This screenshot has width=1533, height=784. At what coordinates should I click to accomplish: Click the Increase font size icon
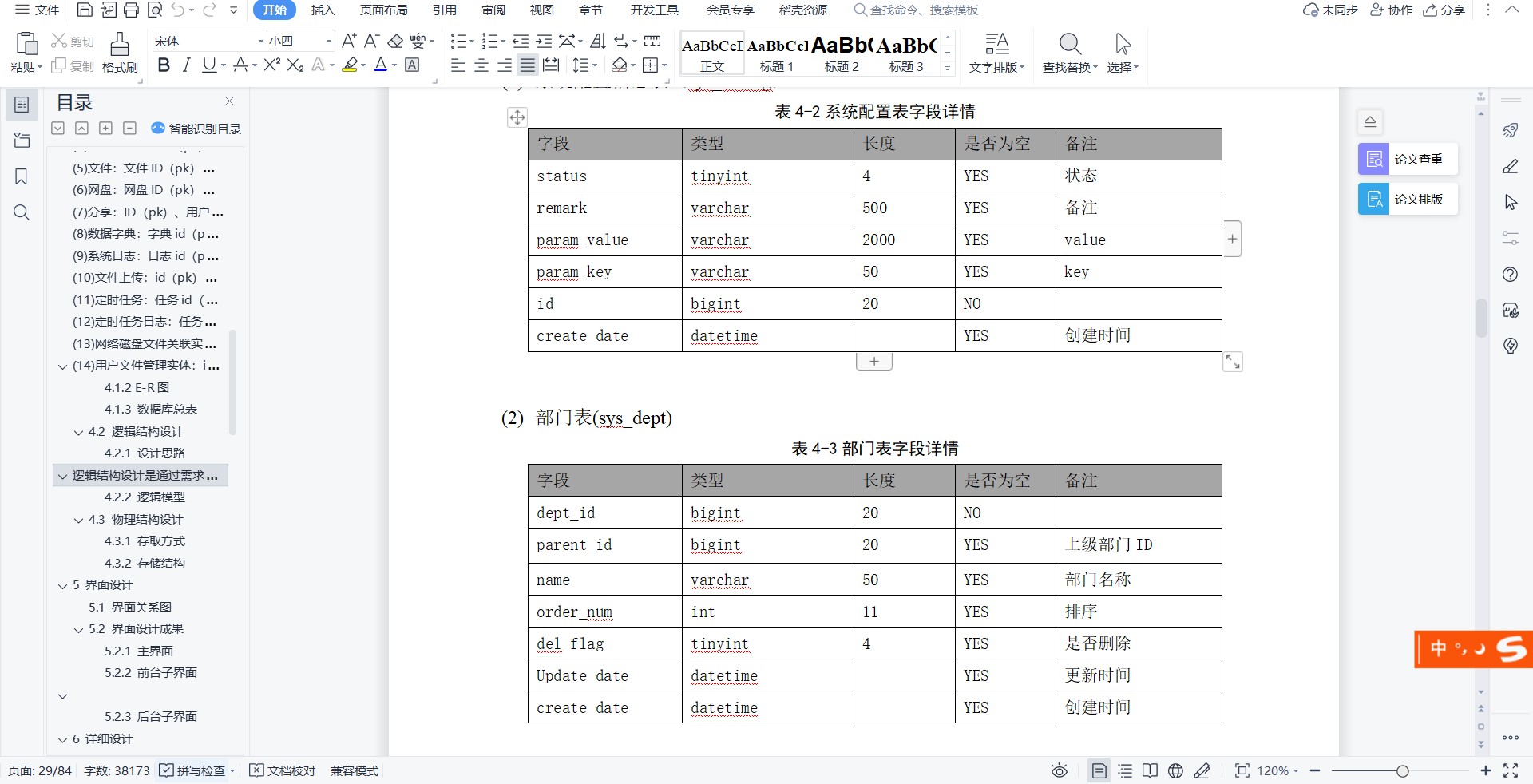[349, 41]
